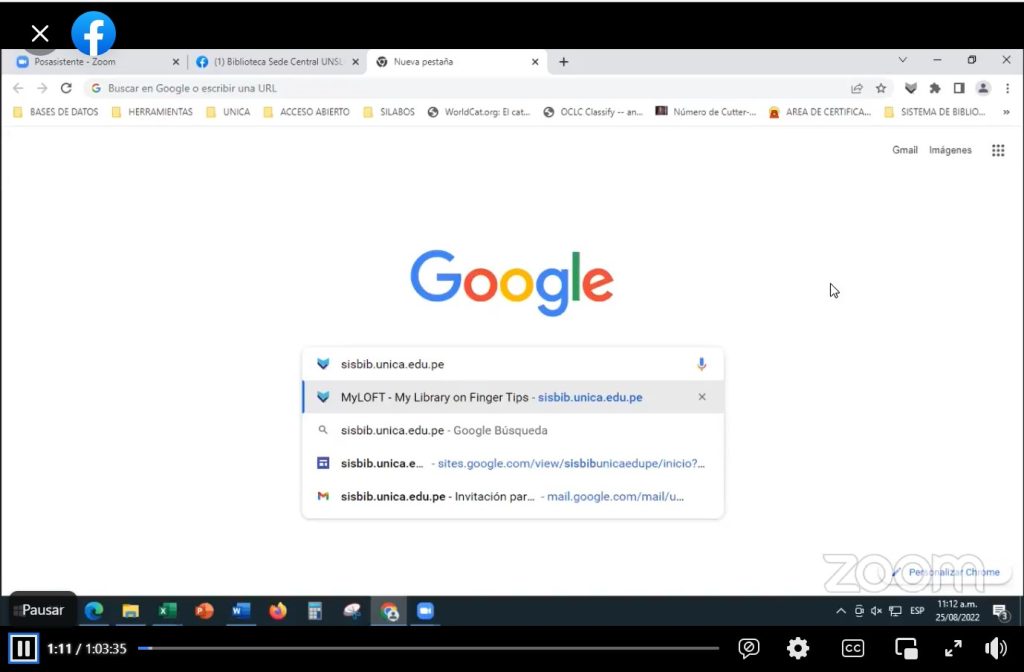This screenshot has height=672, width=1024.
Task: Click the Google voice search microphone
Action: (x=701, y=364)
